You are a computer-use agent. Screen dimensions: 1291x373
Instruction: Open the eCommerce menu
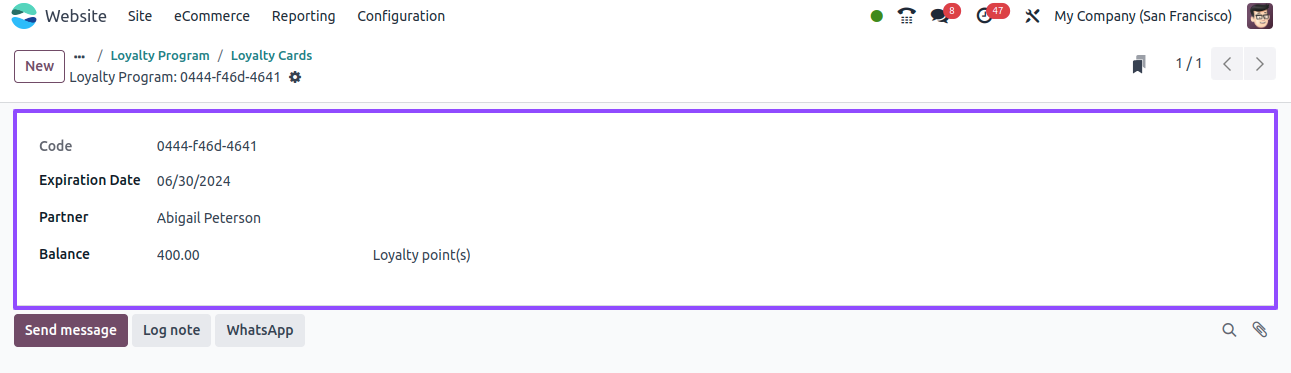click(212, 16)
